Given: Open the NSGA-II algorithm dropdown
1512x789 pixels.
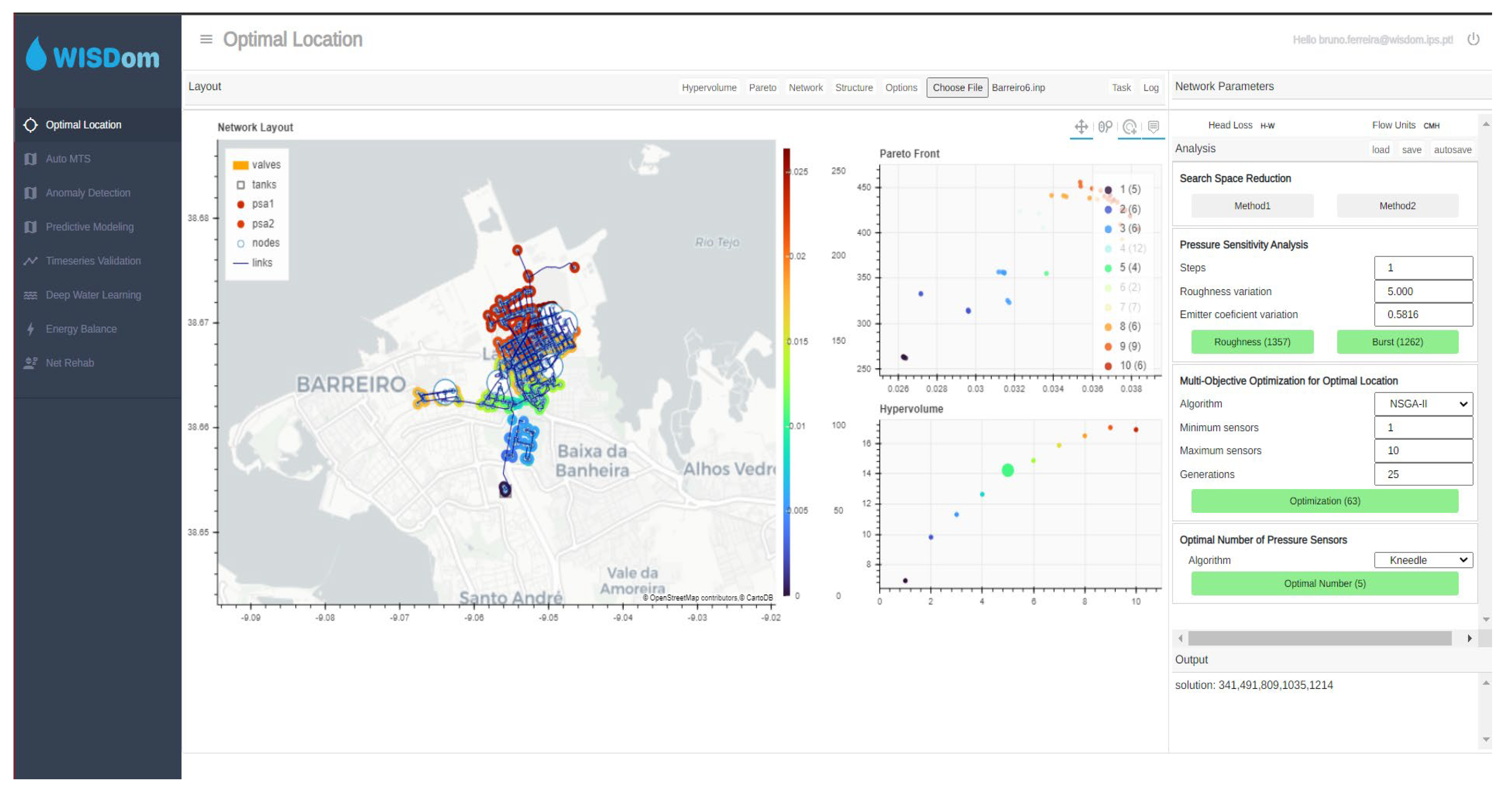Looking at the screenshot, I should (x=1423, y=404).
